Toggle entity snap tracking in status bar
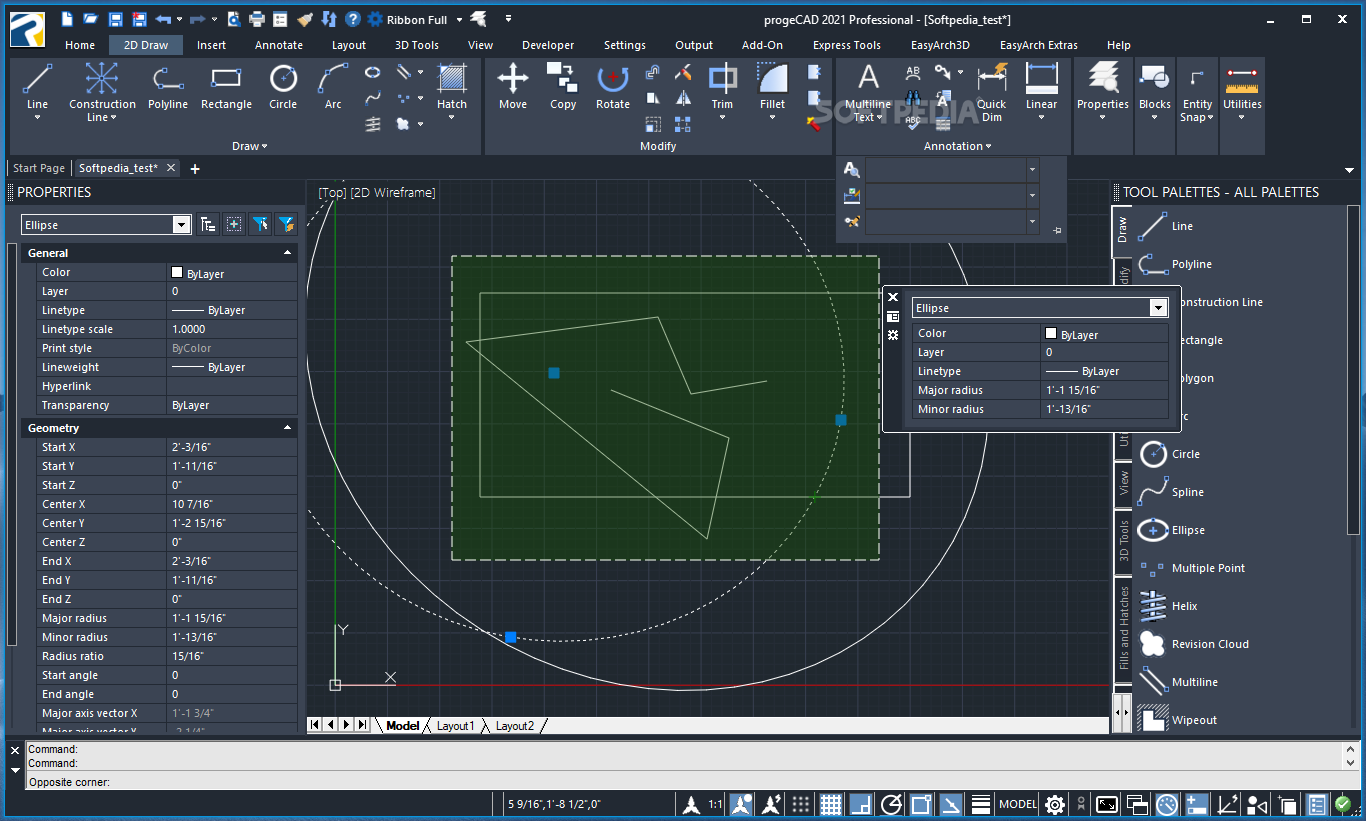The width and height of the screenshot is (1366, 821). (951, 804)
